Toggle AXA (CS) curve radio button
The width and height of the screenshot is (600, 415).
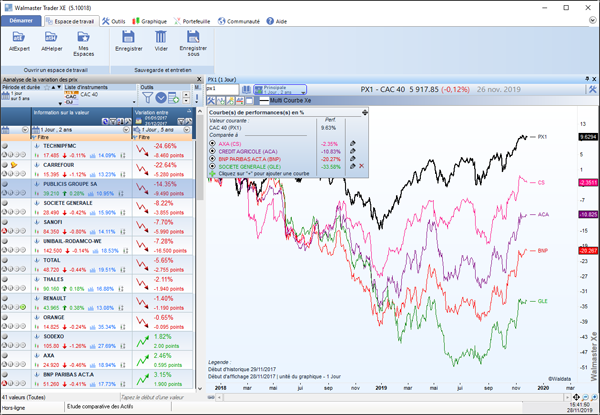212,143
